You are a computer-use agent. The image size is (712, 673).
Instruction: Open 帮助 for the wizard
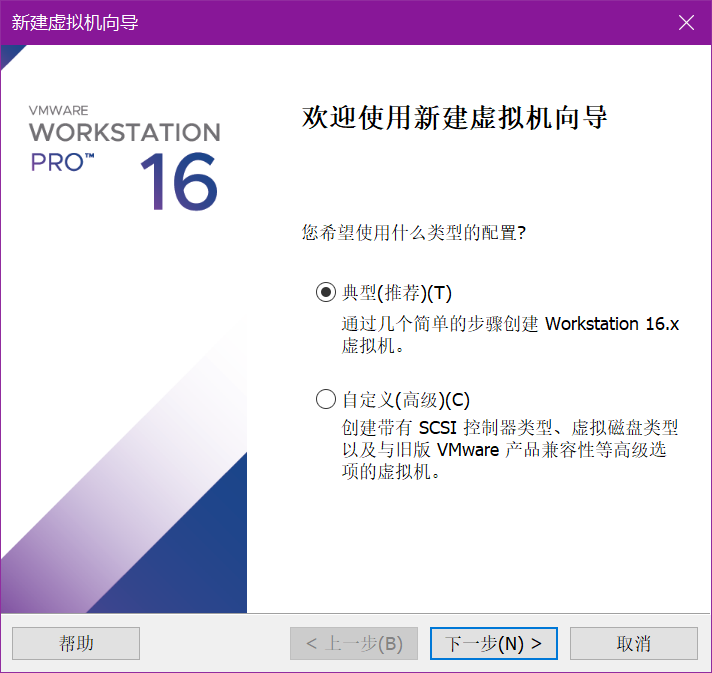coord(76,643)
